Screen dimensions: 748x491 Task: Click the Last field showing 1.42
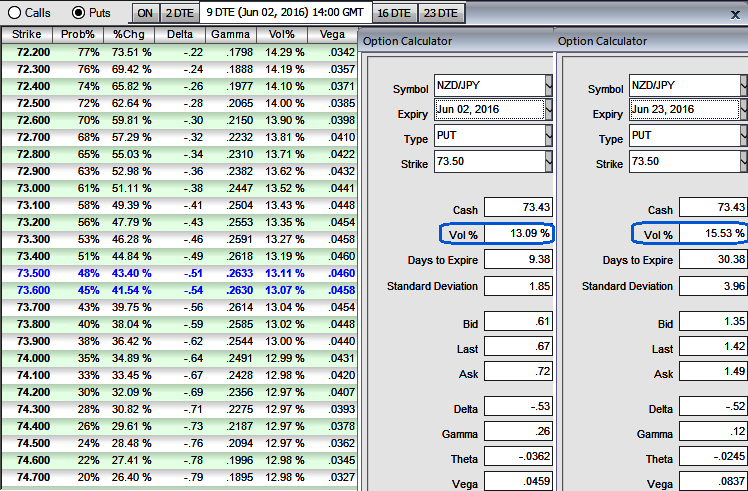(713, 346)
